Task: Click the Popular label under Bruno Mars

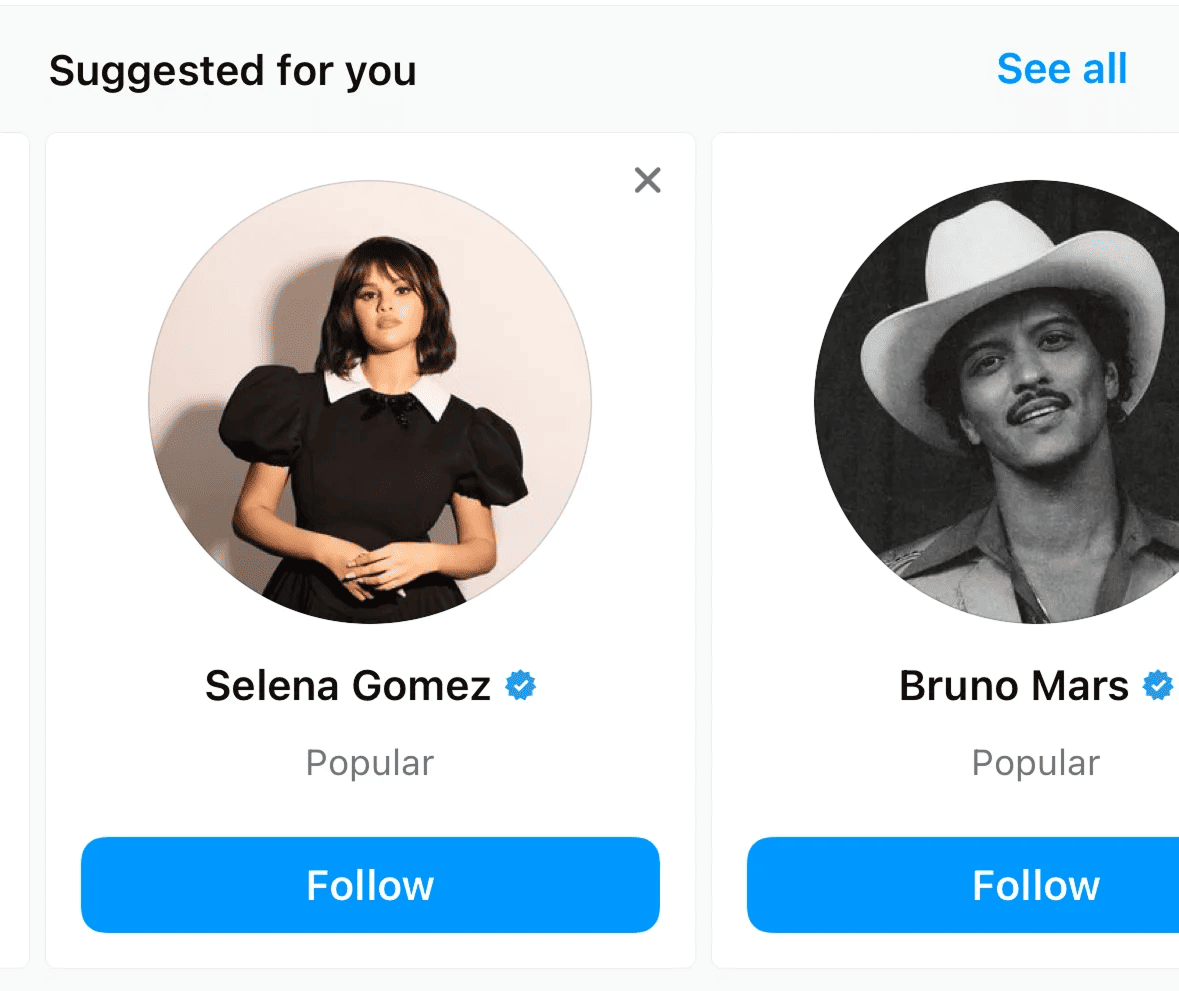Action: pos(1035,762)
